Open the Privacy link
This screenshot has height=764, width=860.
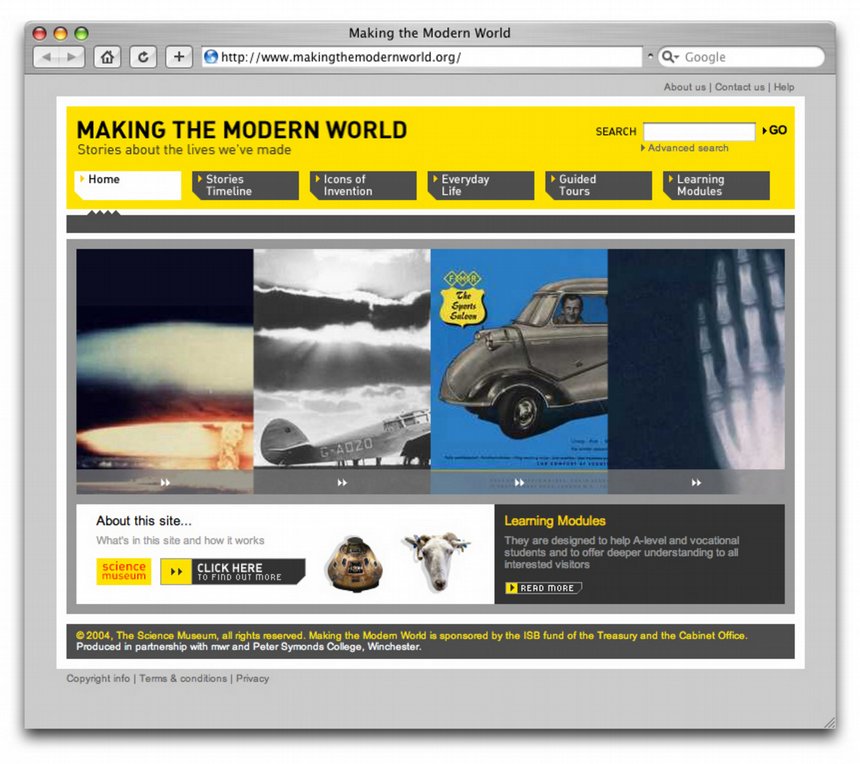(x=252, y=678)
